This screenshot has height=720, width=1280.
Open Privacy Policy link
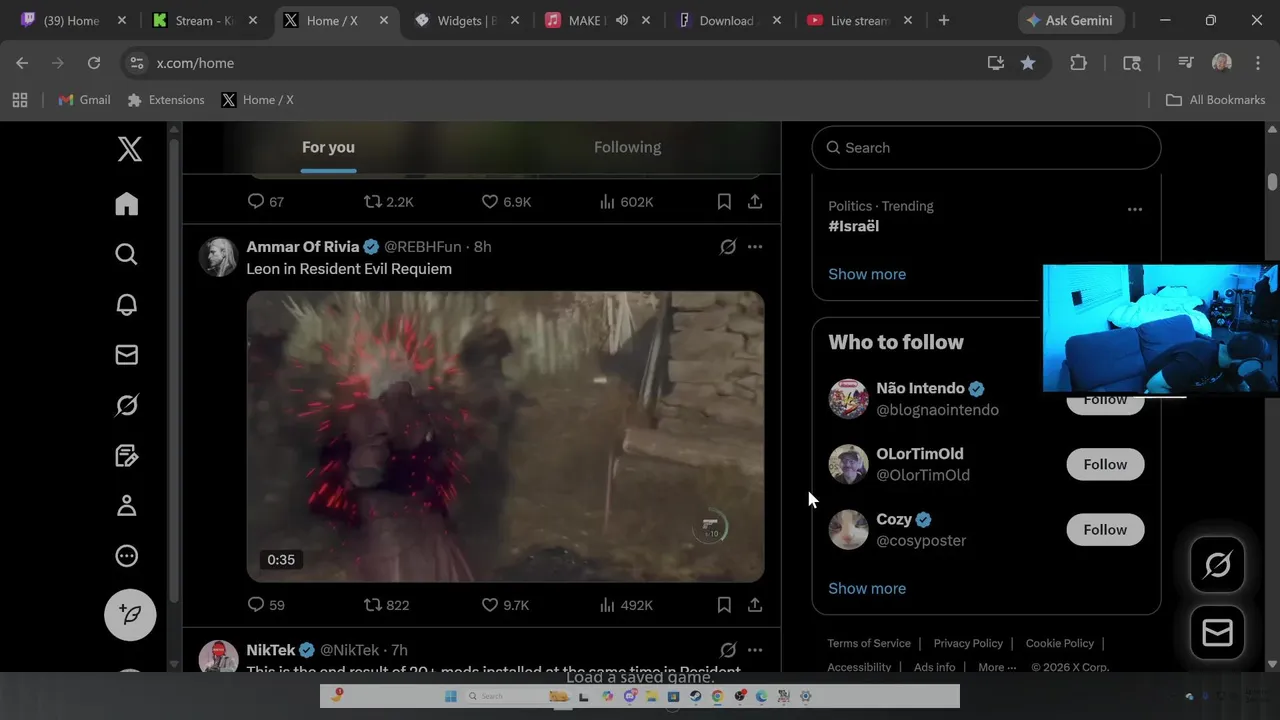(x=968, y=643)
